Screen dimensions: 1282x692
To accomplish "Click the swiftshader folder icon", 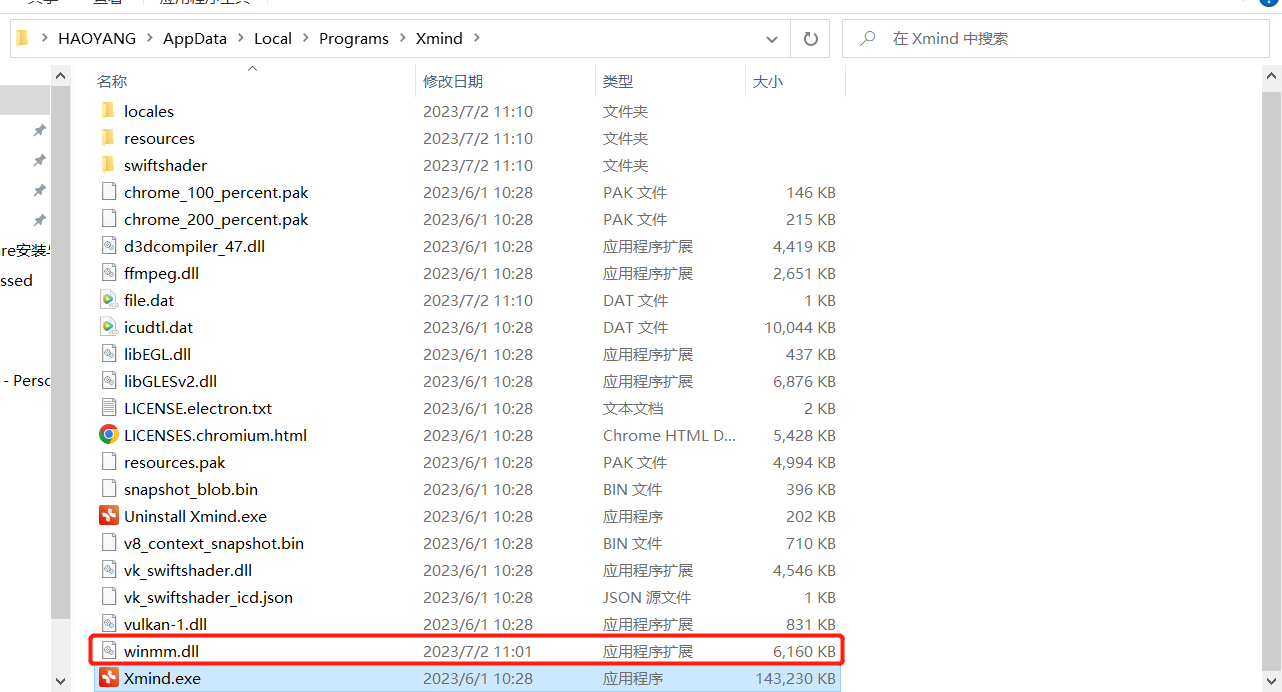I will pos(108,165).
